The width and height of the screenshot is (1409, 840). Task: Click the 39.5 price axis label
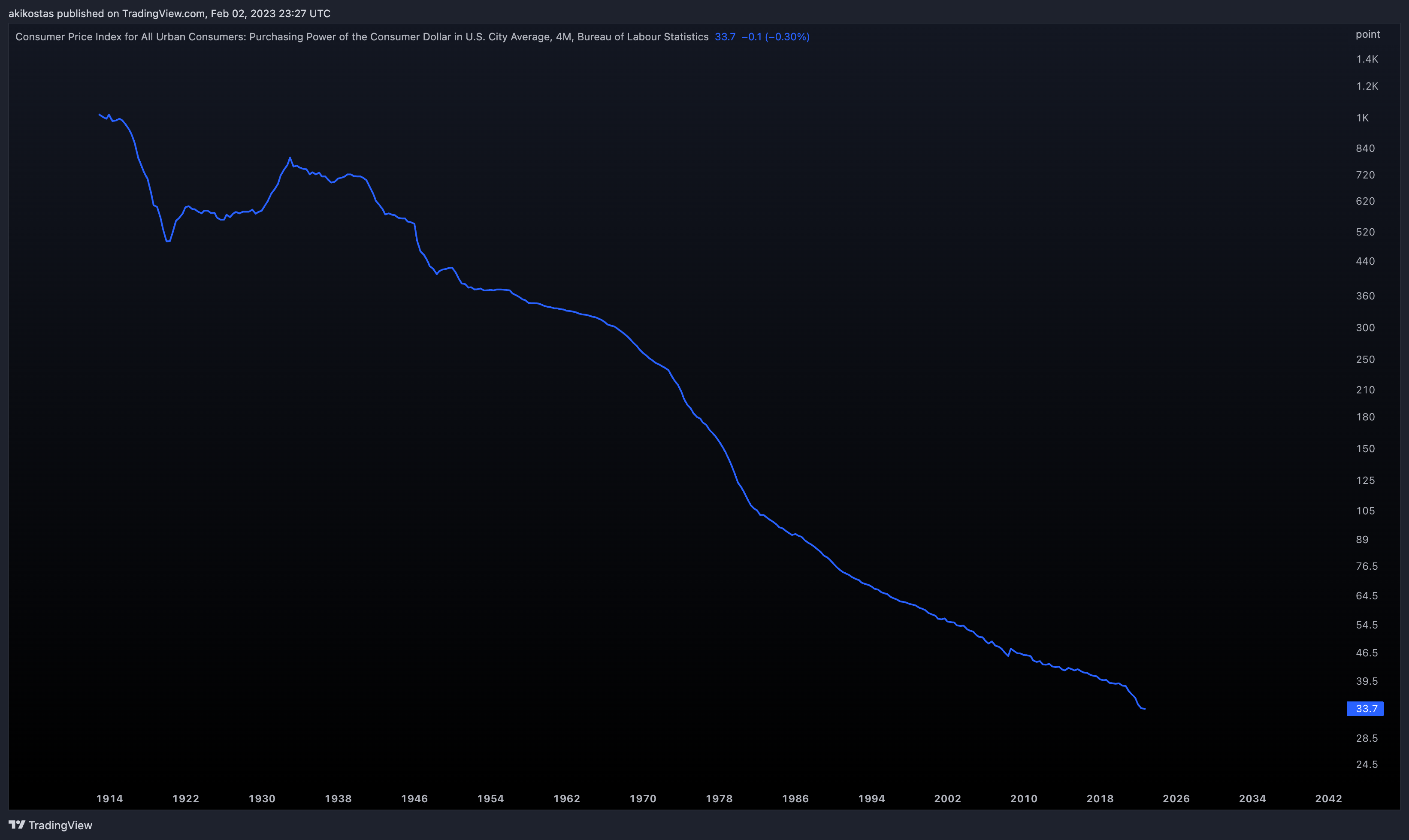tap(1367, 682)
